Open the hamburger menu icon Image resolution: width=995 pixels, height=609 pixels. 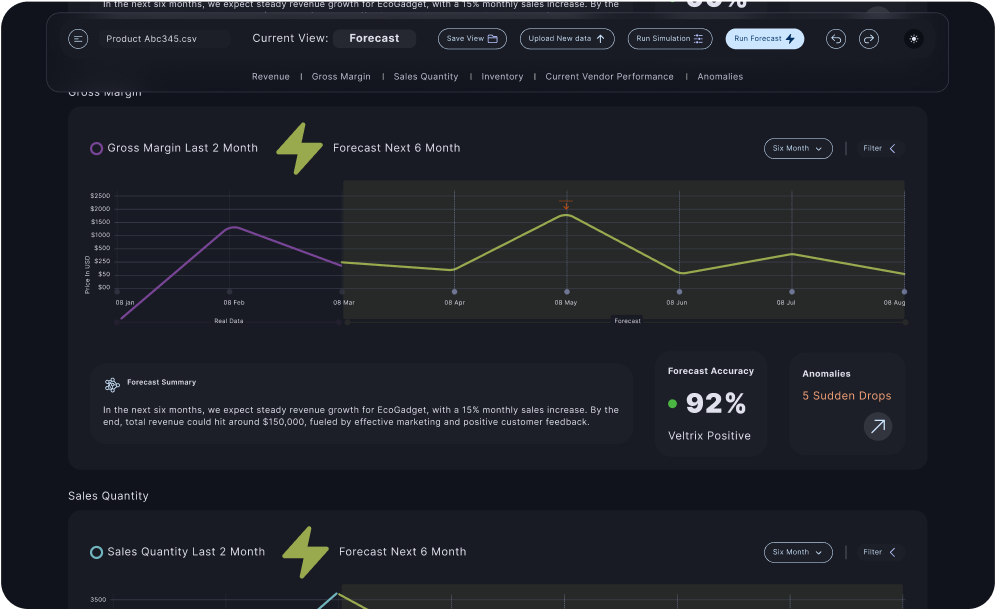pos(78,39)
